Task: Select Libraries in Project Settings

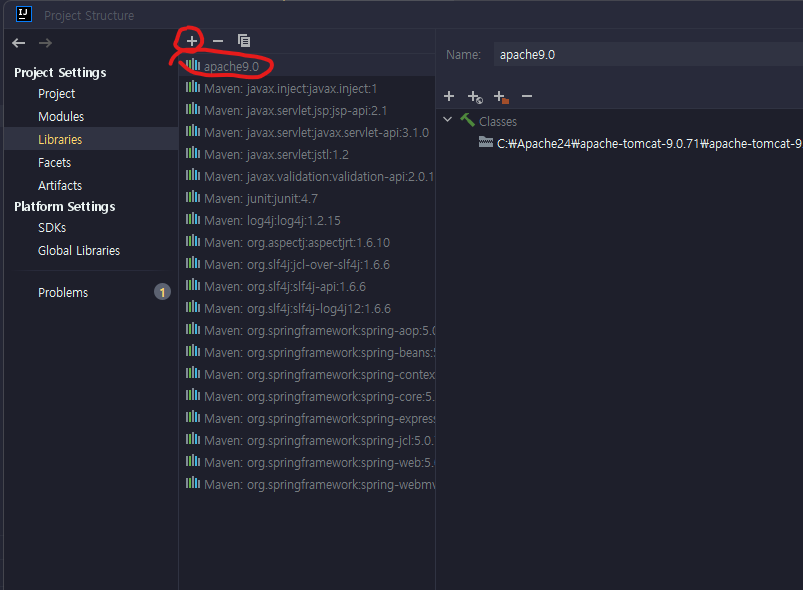Action: 60,139
